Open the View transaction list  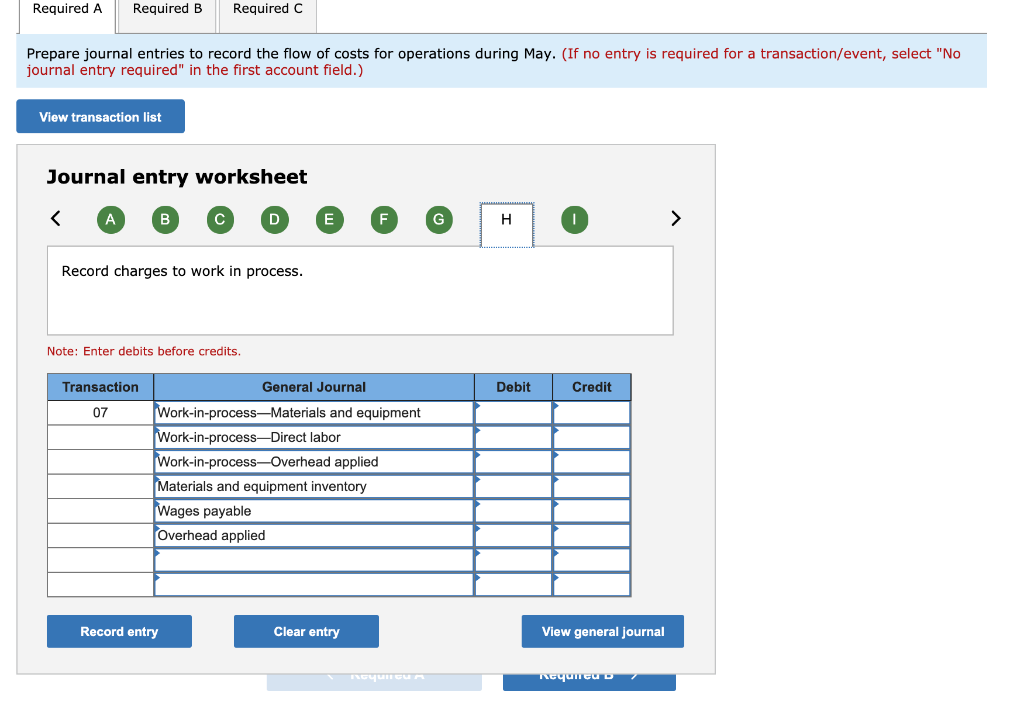pos(100,116)
